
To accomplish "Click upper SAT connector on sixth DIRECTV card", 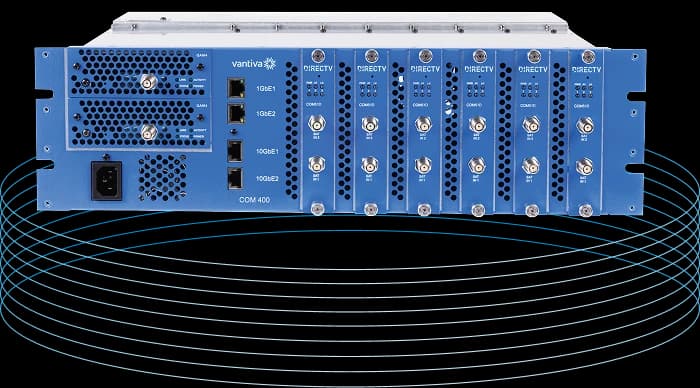I will click(x=585, y=125).
